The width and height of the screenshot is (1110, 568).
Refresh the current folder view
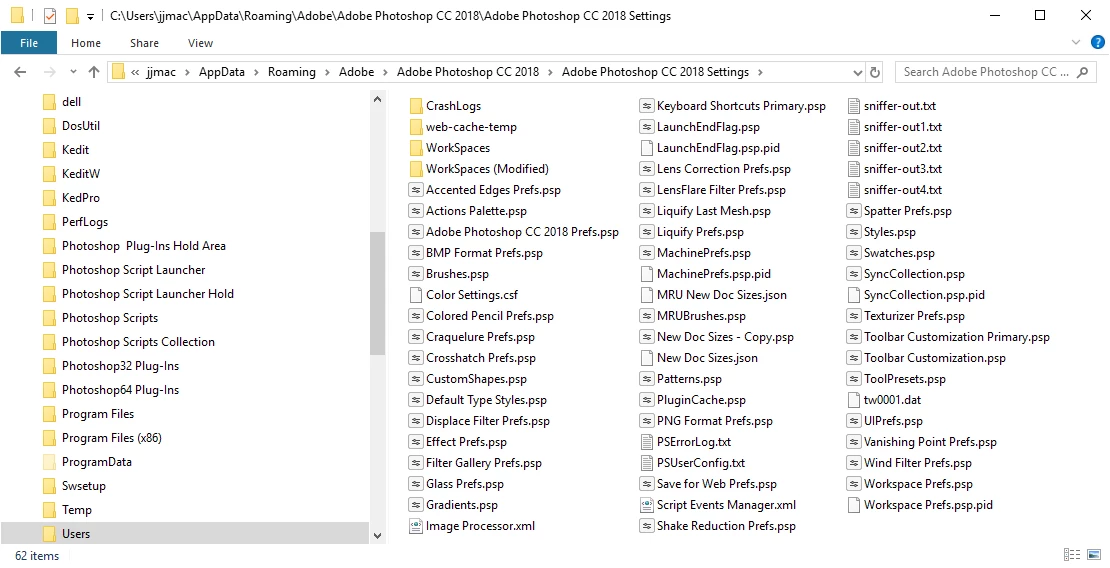tap(875, 72)
